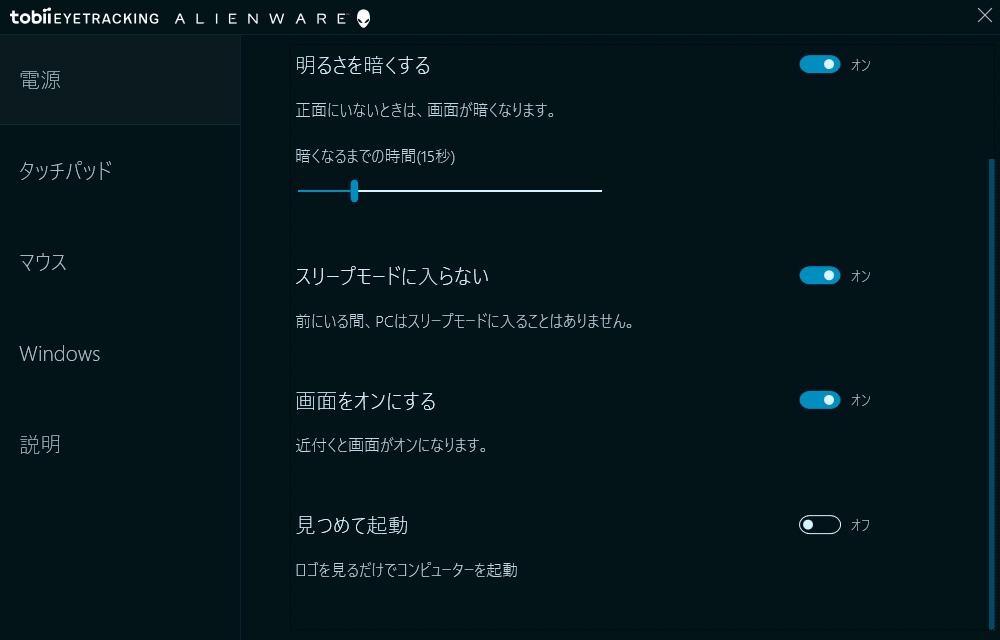Viewport: 1000px width, 640px height.
Task: Open the 電源 settings tab
Action: coord(40,80)
